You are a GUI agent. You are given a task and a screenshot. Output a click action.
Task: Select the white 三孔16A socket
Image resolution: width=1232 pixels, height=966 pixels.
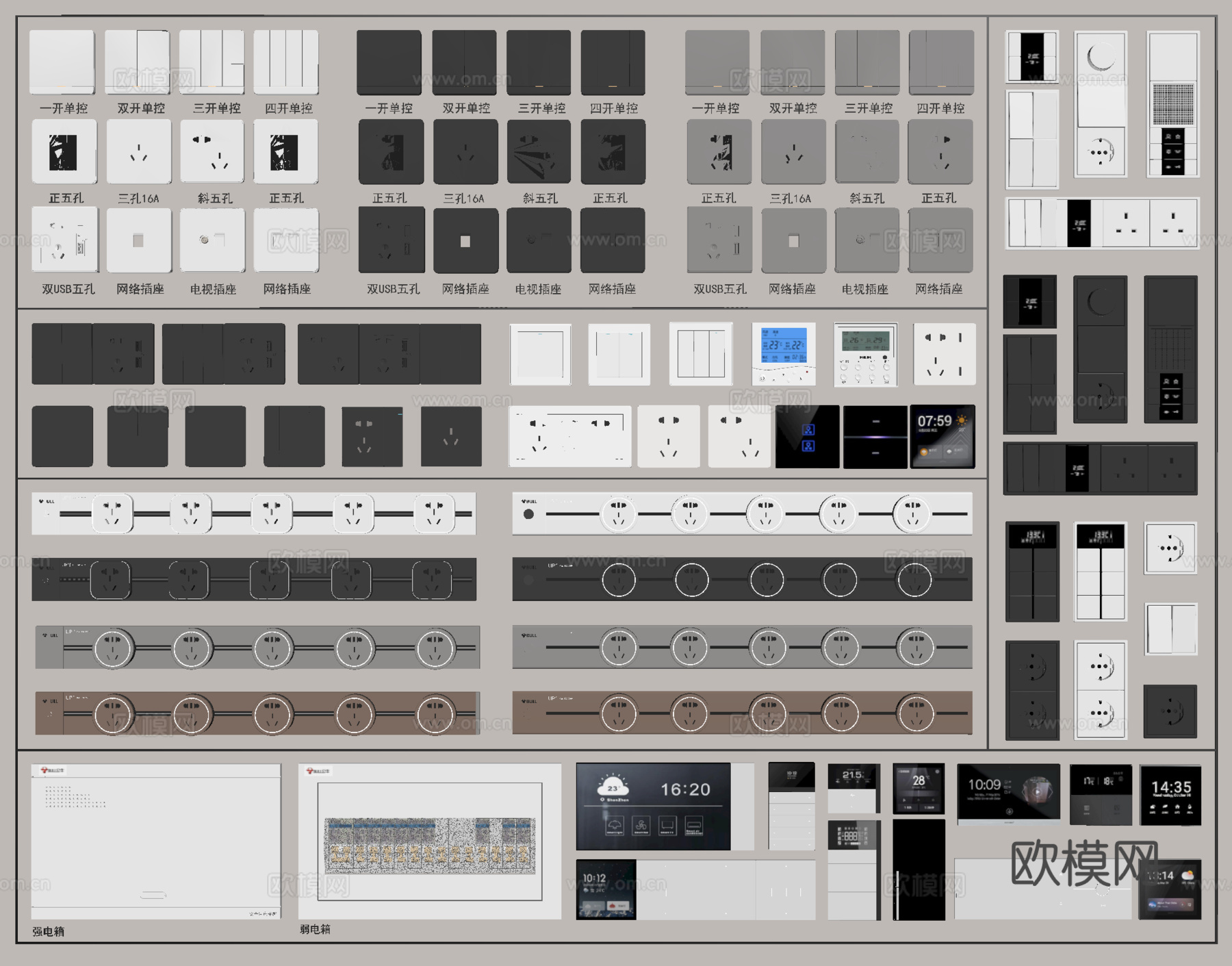(x=139, y=152)
